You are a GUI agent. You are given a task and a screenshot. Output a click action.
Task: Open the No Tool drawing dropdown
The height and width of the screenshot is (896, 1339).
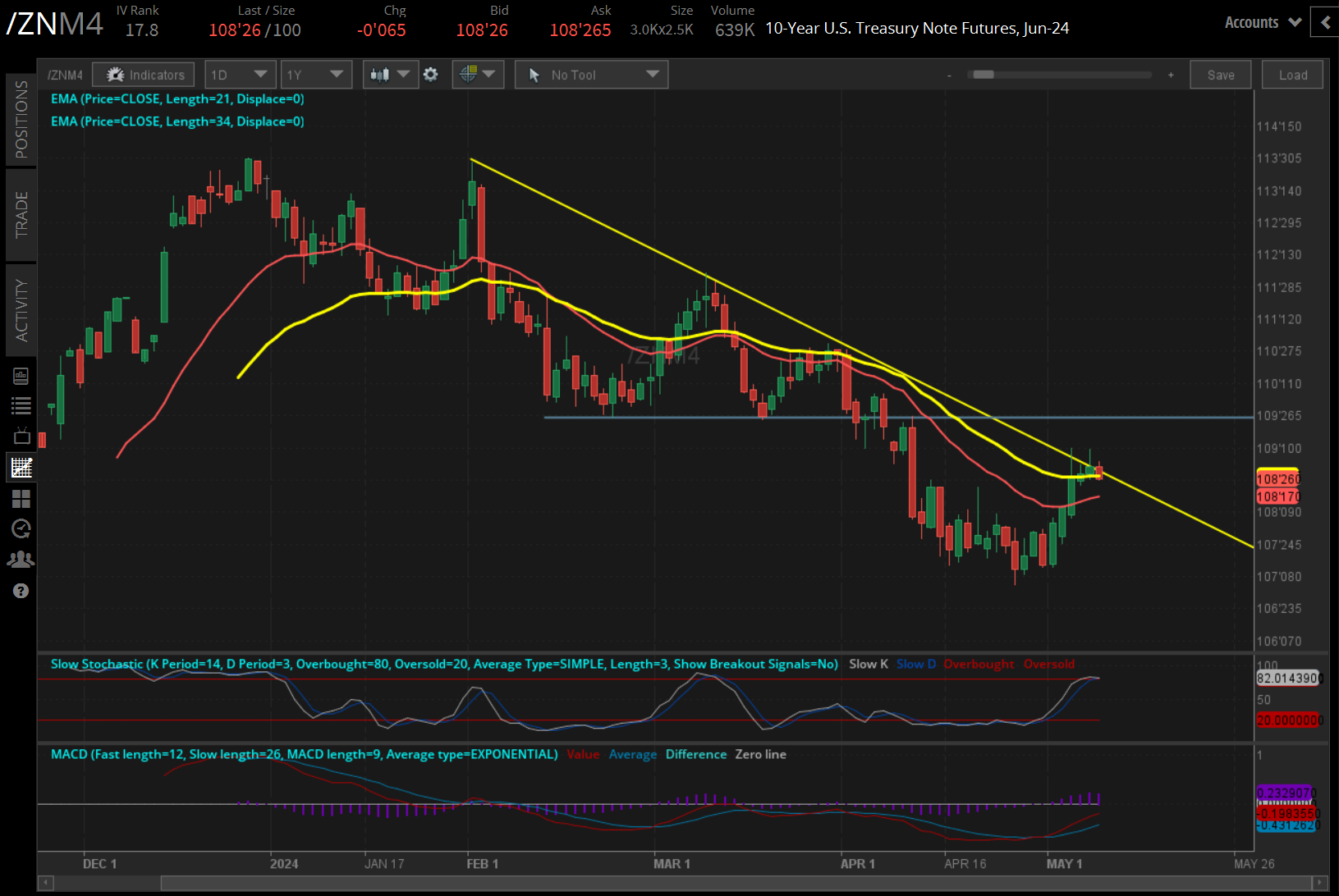coord(590,74)
